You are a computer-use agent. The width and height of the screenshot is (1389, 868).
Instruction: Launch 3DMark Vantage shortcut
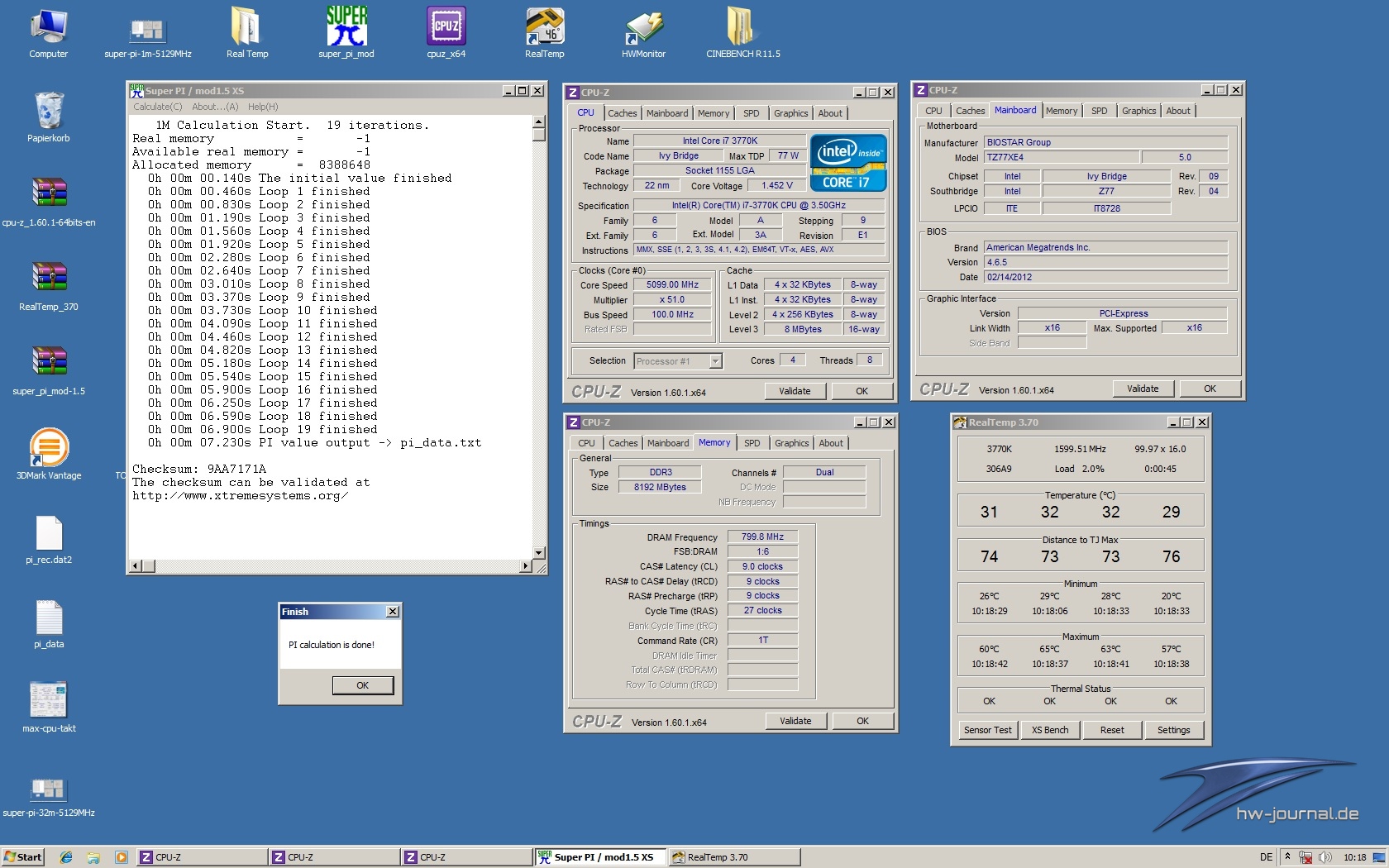pyautogui.click(x=48, y=455)
